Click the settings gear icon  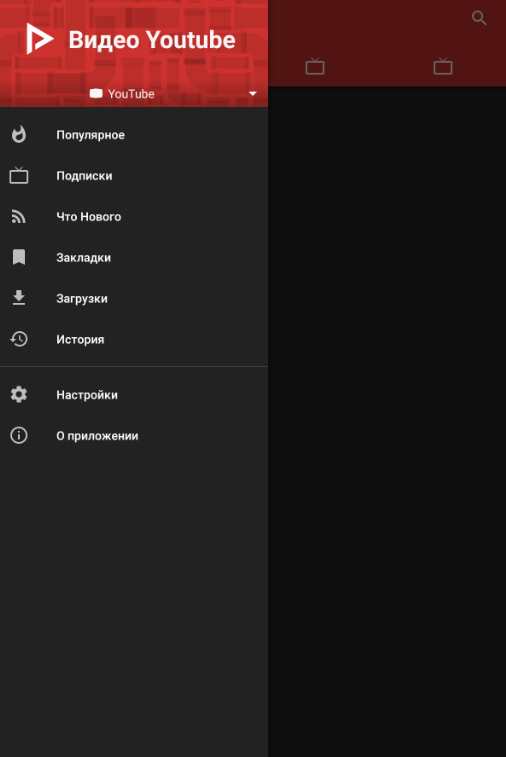tap(19, 394)
